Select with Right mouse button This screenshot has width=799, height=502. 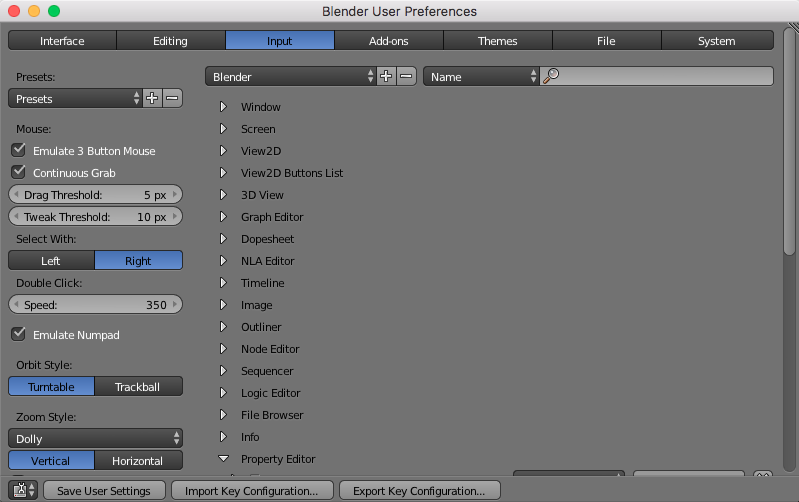(x=138, y=260)
